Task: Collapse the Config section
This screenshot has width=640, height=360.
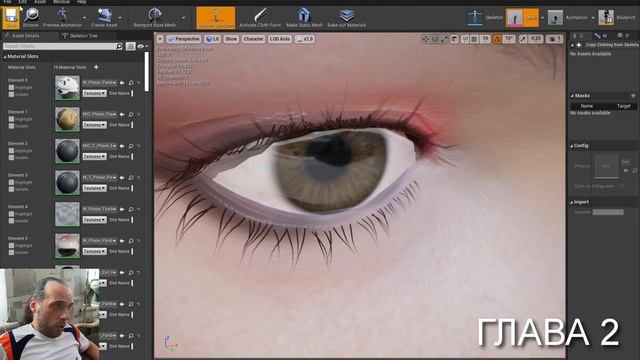Action: [x=572, y=146]
